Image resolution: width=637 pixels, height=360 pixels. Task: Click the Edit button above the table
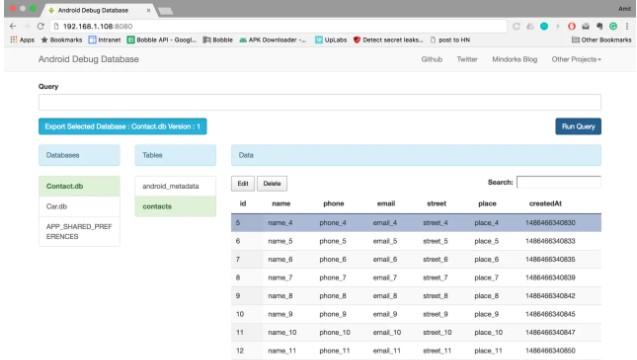point(243,184)
